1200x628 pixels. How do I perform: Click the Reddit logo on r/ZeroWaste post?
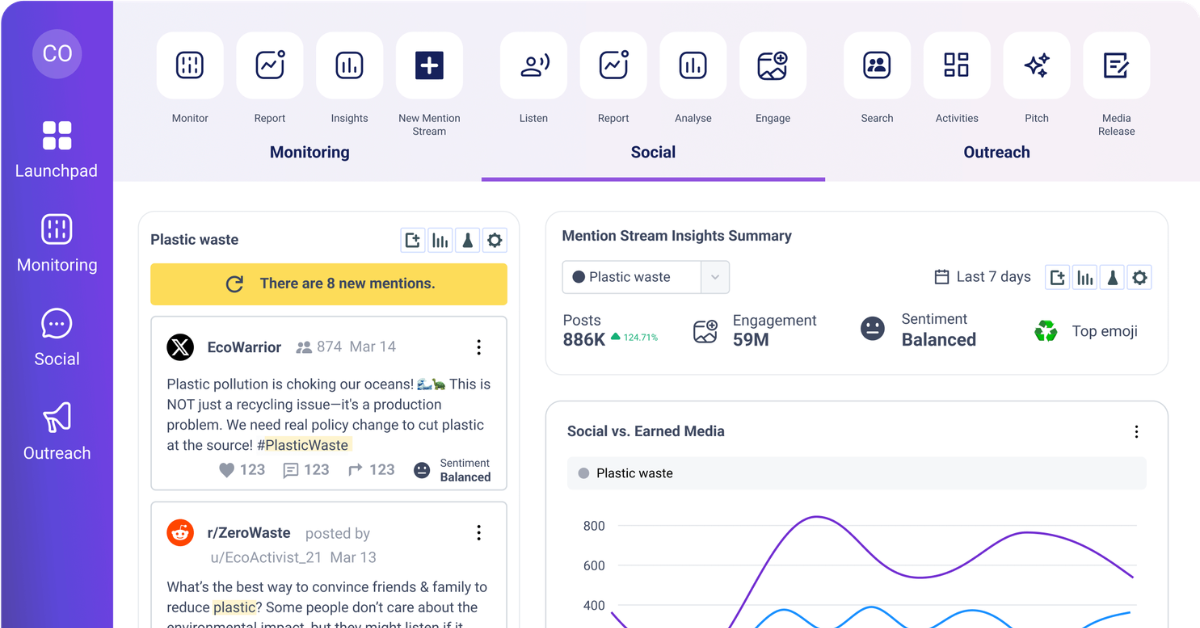pos(180,533)
